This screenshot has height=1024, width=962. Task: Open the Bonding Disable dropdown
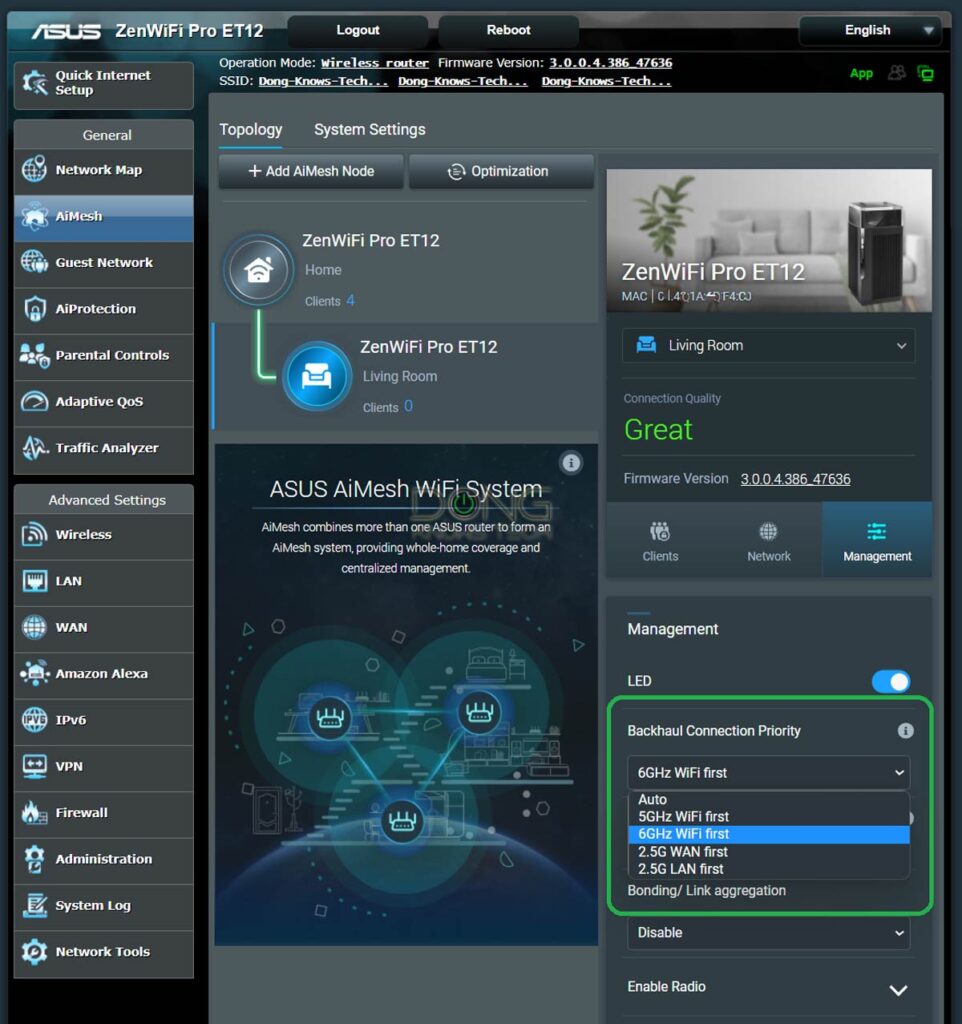[768, 933]
